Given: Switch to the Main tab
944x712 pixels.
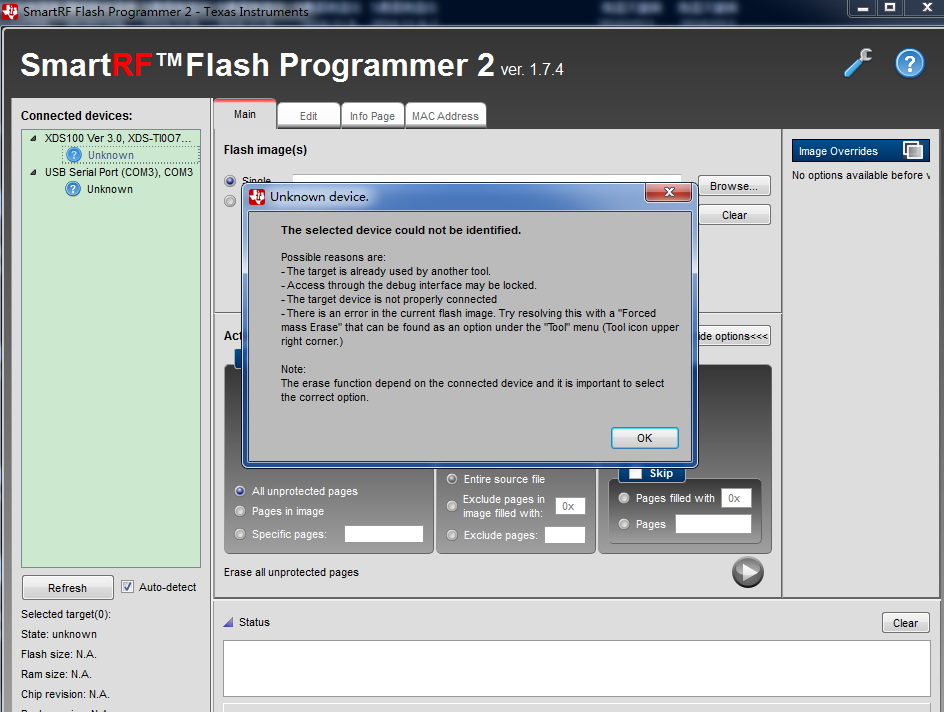Looking at the screenshot, I should [x=245, y=114].
